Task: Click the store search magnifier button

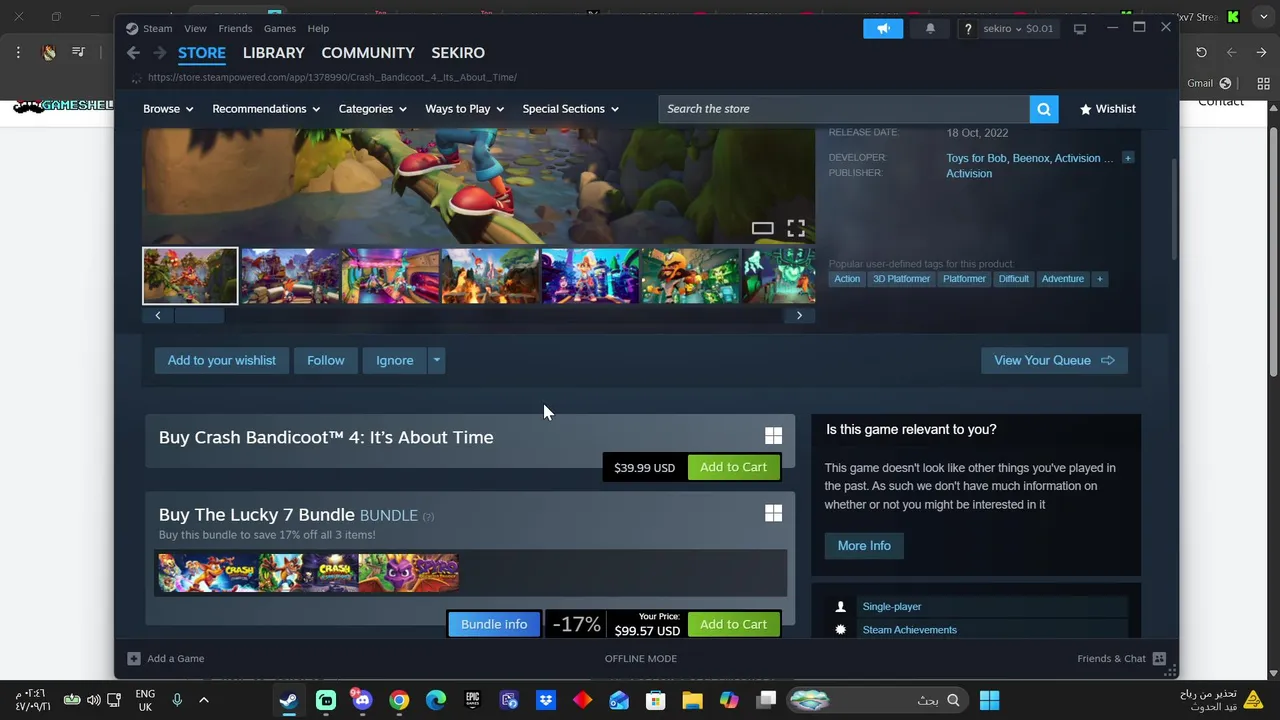Action: [x=1043, y=109]
